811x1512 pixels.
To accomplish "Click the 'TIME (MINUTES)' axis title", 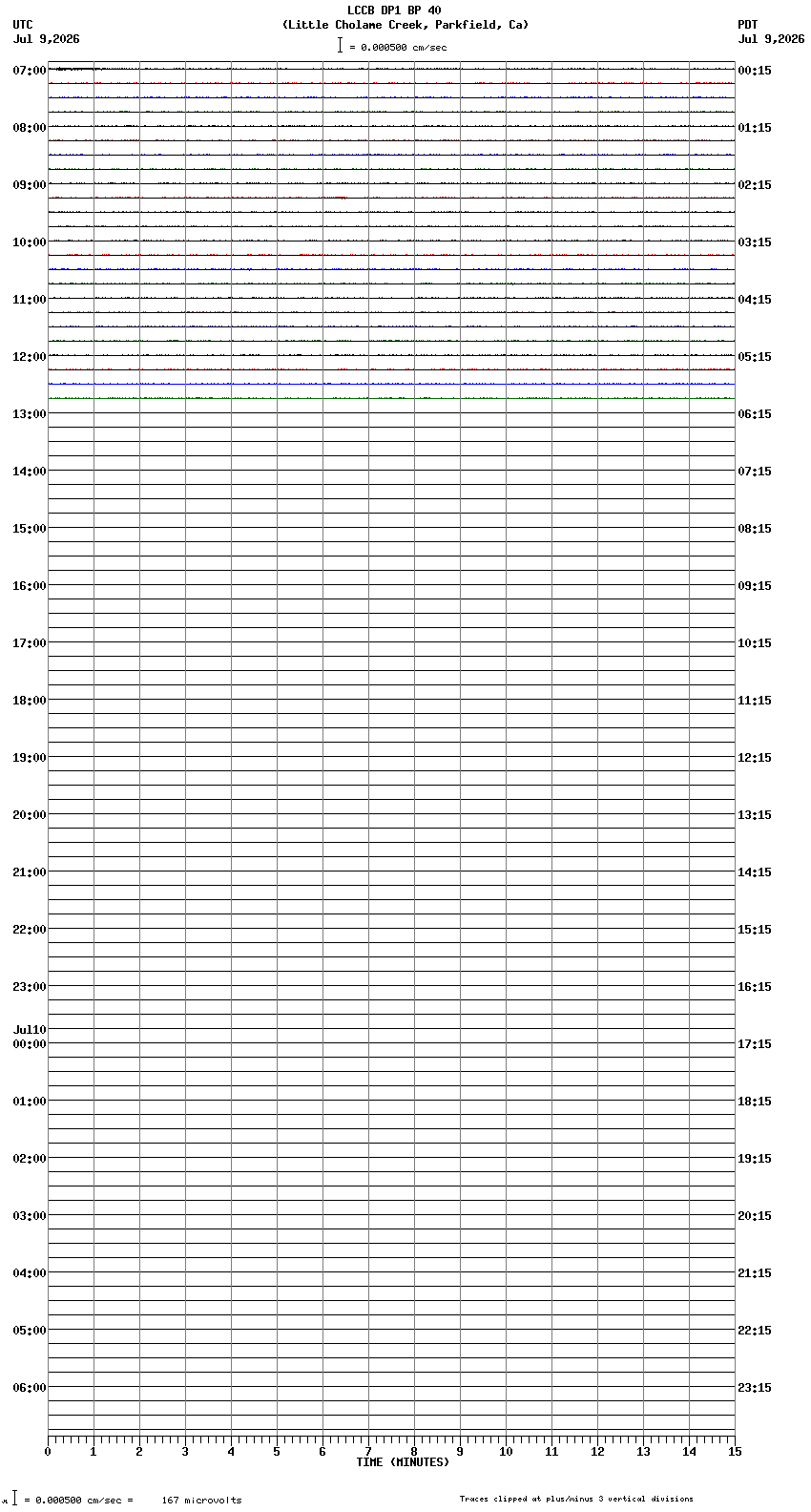I will (x=403, y=1462).
